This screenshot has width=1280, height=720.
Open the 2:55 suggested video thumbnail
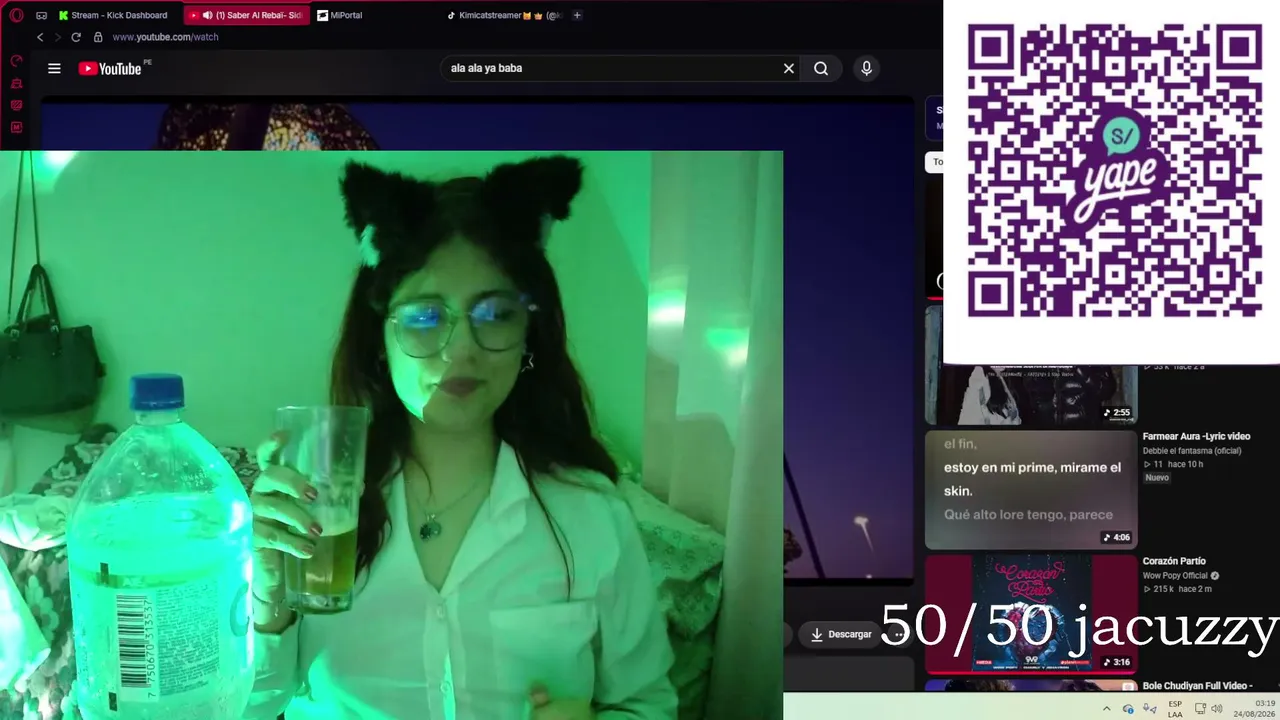[1031, 395]
